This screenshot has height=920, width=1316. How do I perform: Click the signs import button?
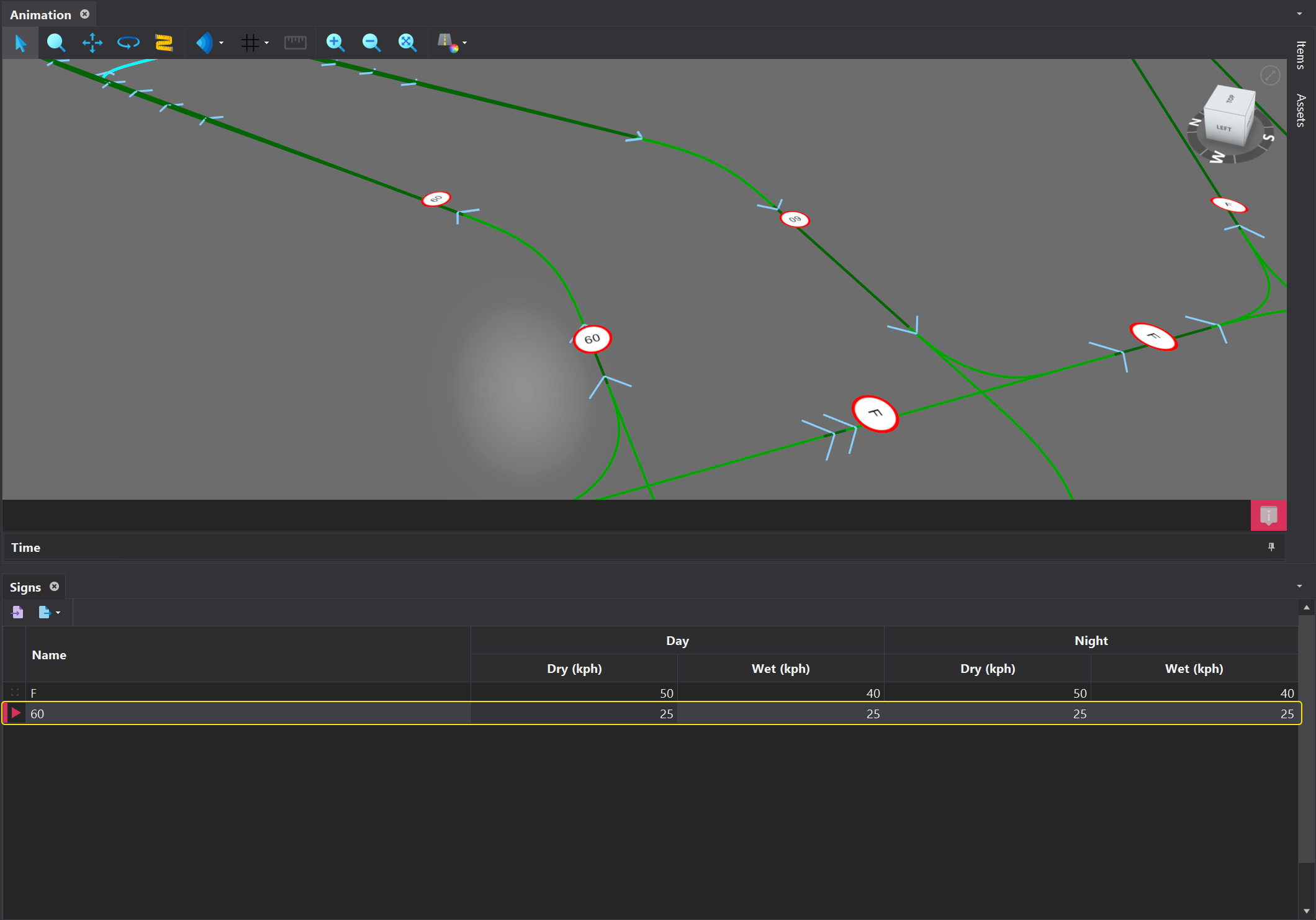(17, 613)
